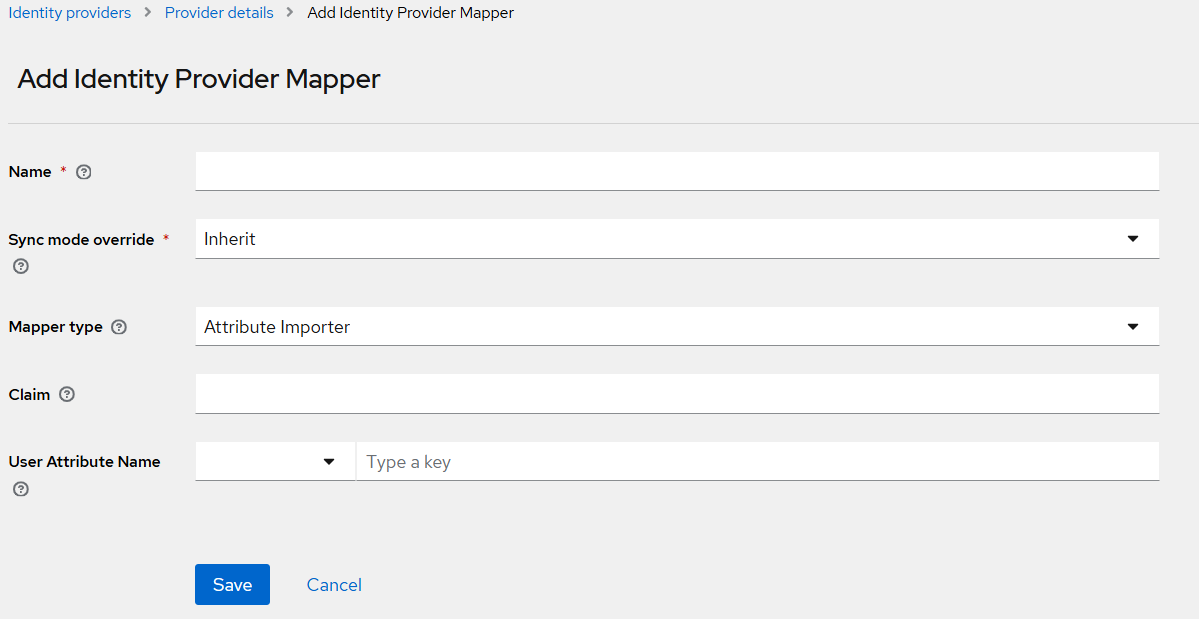Click the 'Mapper type' field label
The image size is (1199, 619).
tap(56, 327)
